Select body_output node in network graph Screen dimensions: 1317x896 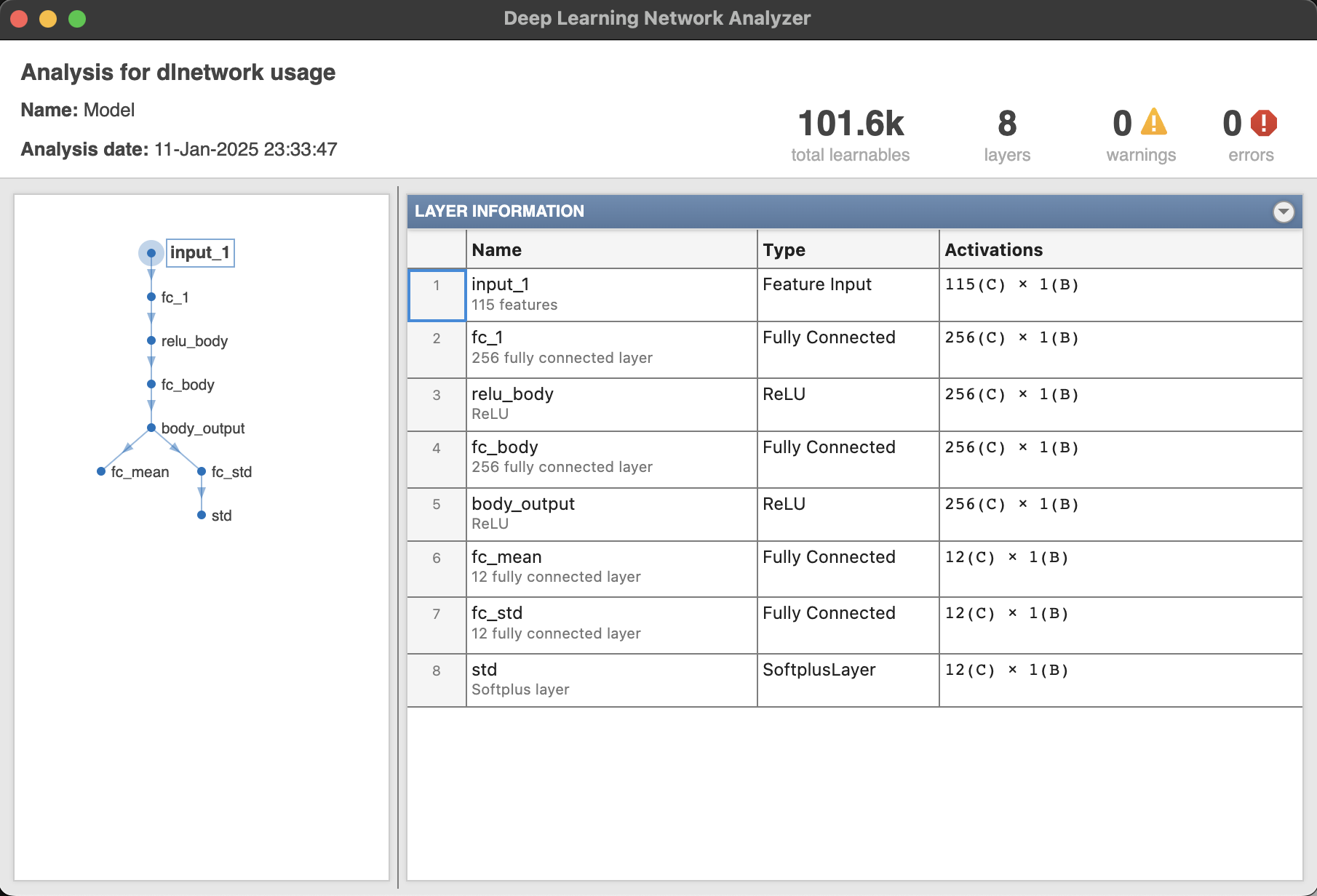tap(151, 428)
